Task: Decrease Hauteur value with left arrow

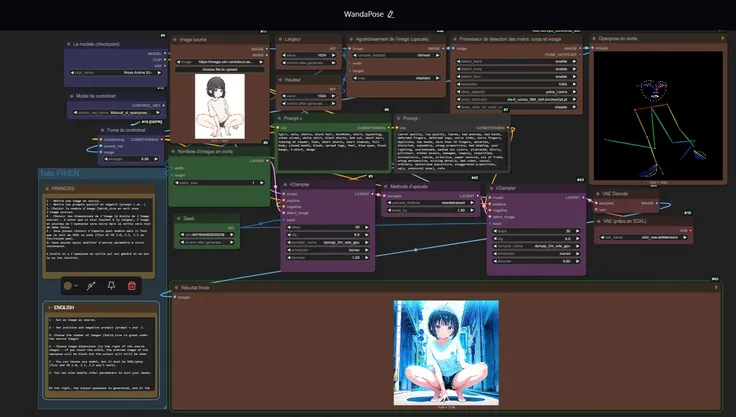Action: pyautogui.click(x=284, y=96)
